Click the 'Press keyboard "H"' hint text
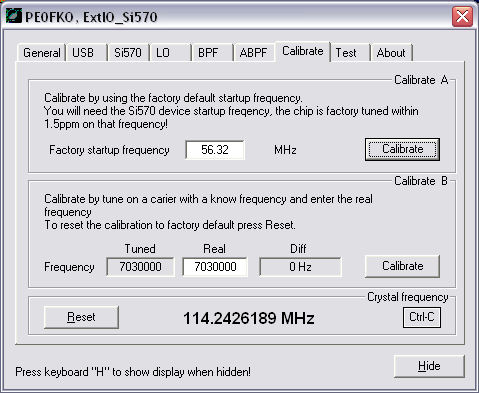 133,372
